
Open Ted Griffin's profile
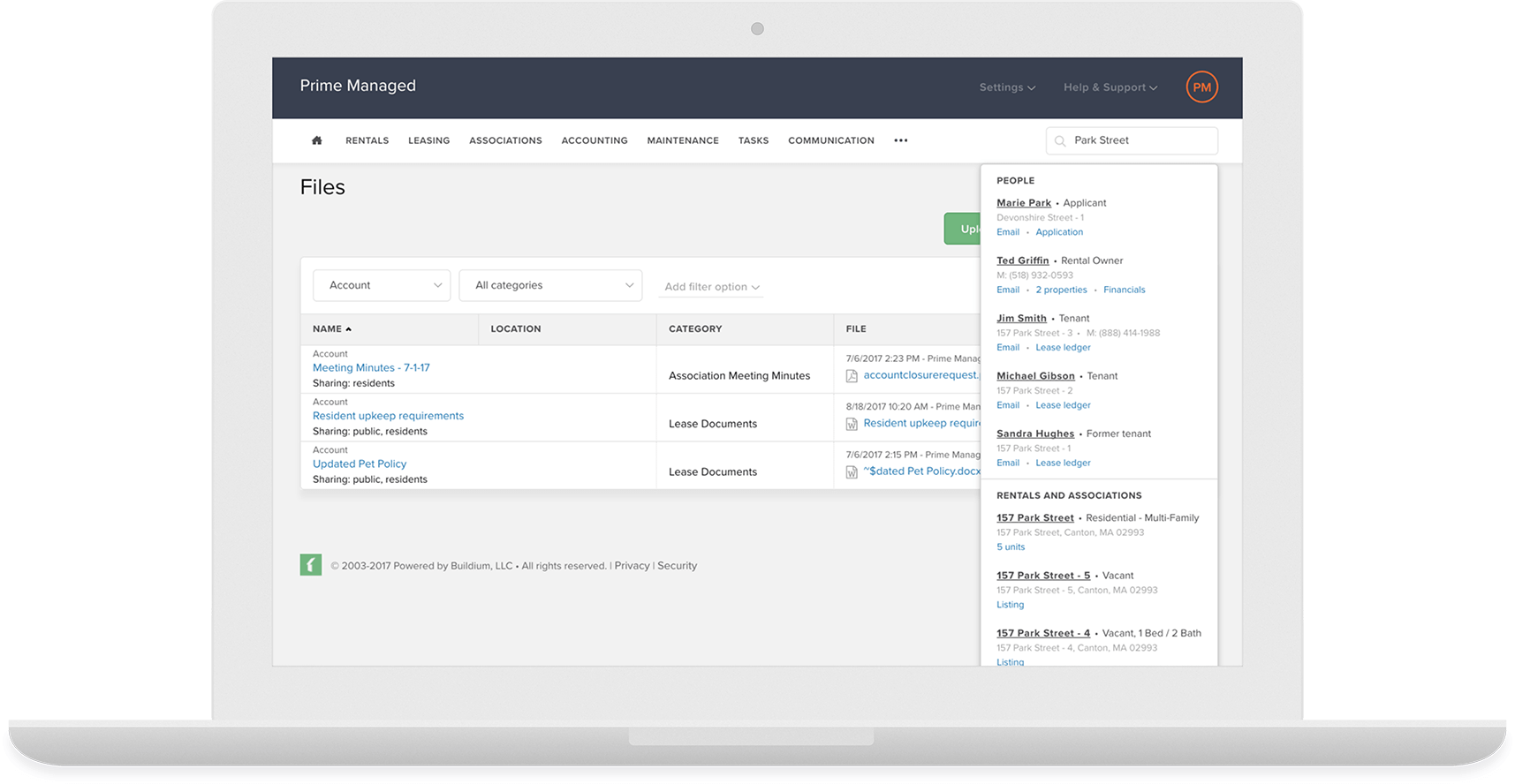click(1023, 260)
